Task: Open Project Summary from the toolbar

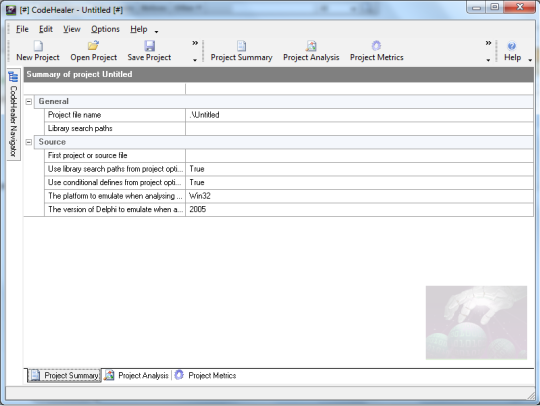Action: tap(241, 51)
